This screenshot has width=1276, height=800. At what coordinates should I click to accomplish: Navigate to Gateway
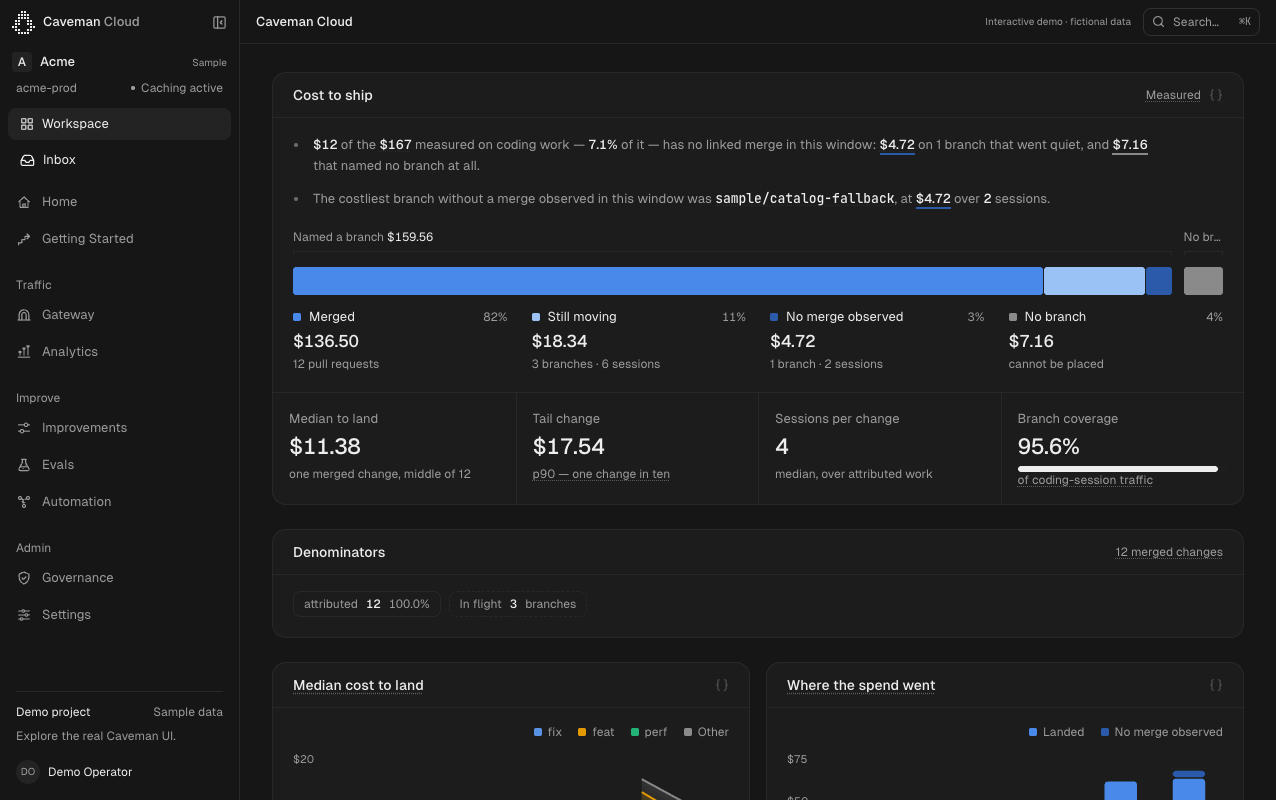pos(120,315)
